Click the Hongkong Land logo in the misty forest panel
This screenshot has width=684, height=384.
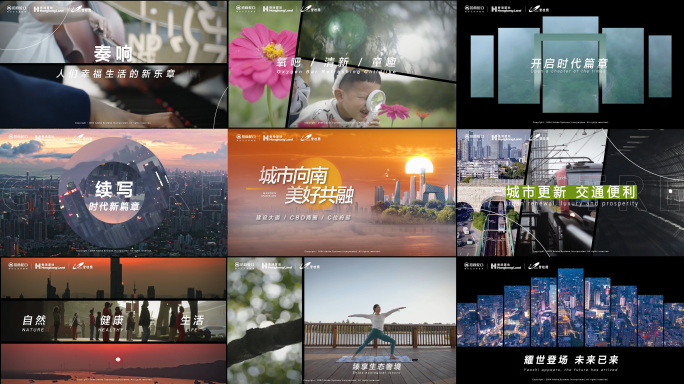[506, 9]
